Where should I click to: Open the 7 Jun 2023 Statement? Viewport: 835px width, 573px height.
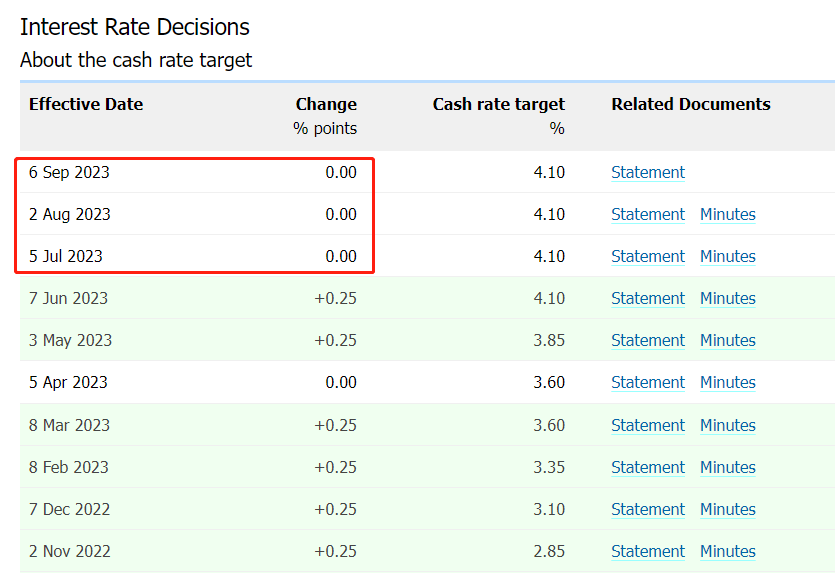(x=648, y=298)
